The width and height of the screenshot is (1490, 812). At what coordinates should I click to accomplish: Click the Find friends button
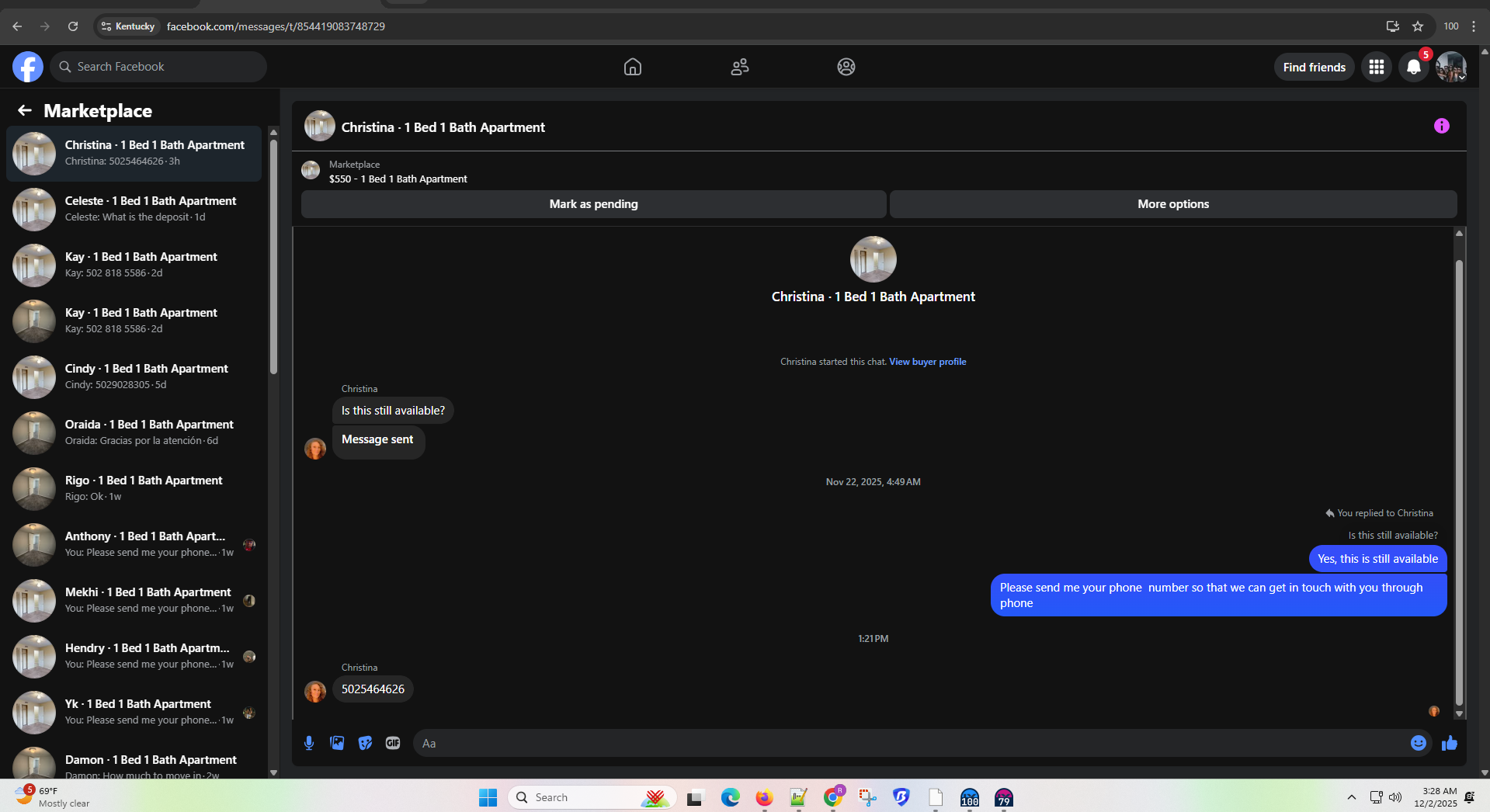point(1314,67)
